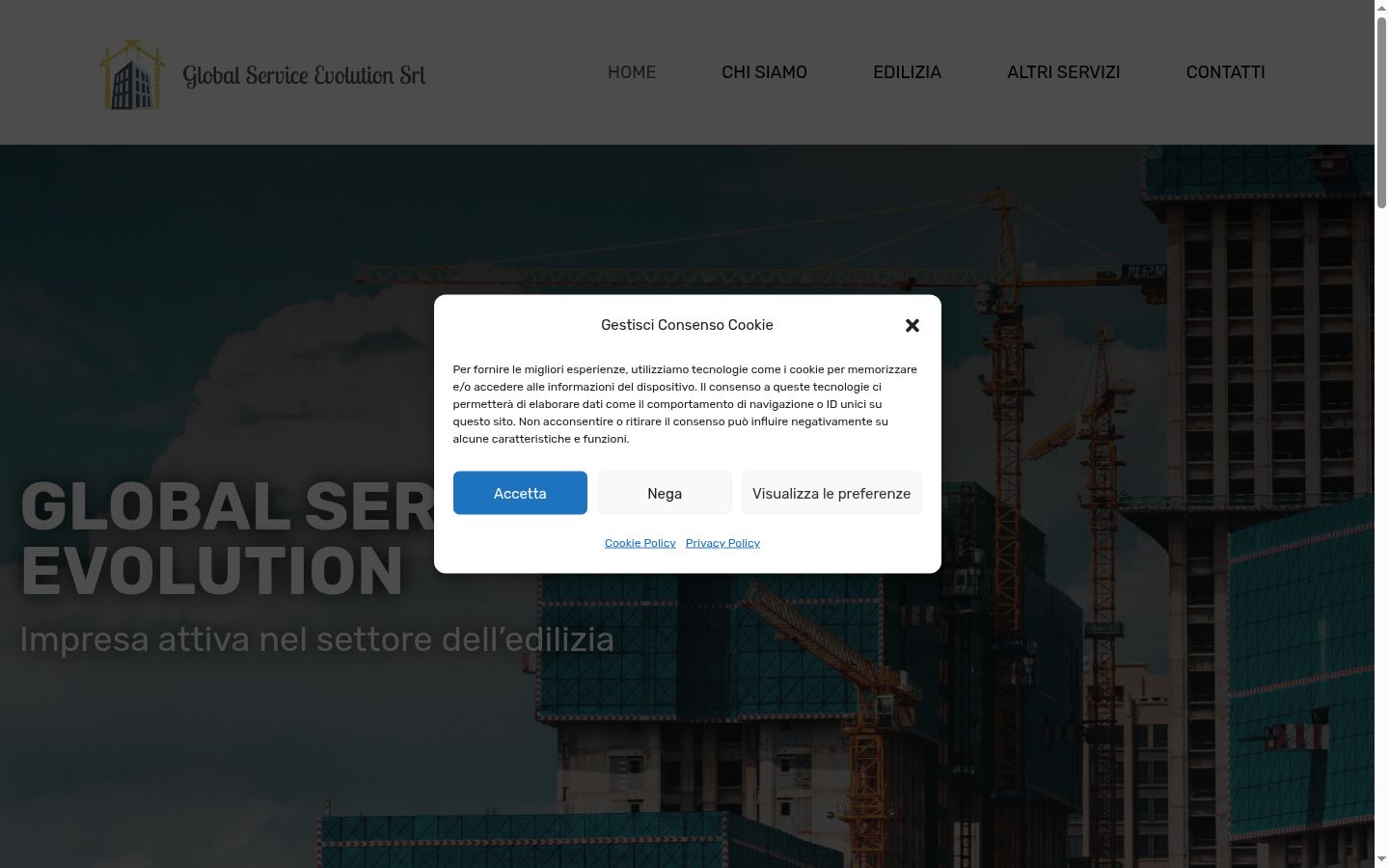Open the Cookie Policy link
The height and width of the screenshot is (868, 1389).
pyautogui.click(x=640, y=543)
